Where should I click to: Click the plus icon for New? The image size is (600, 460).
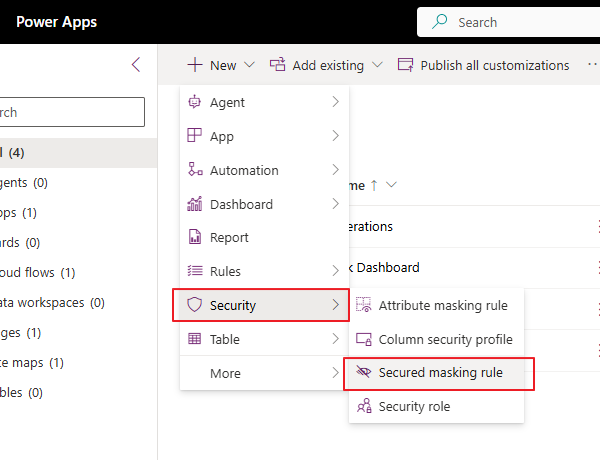195,65
